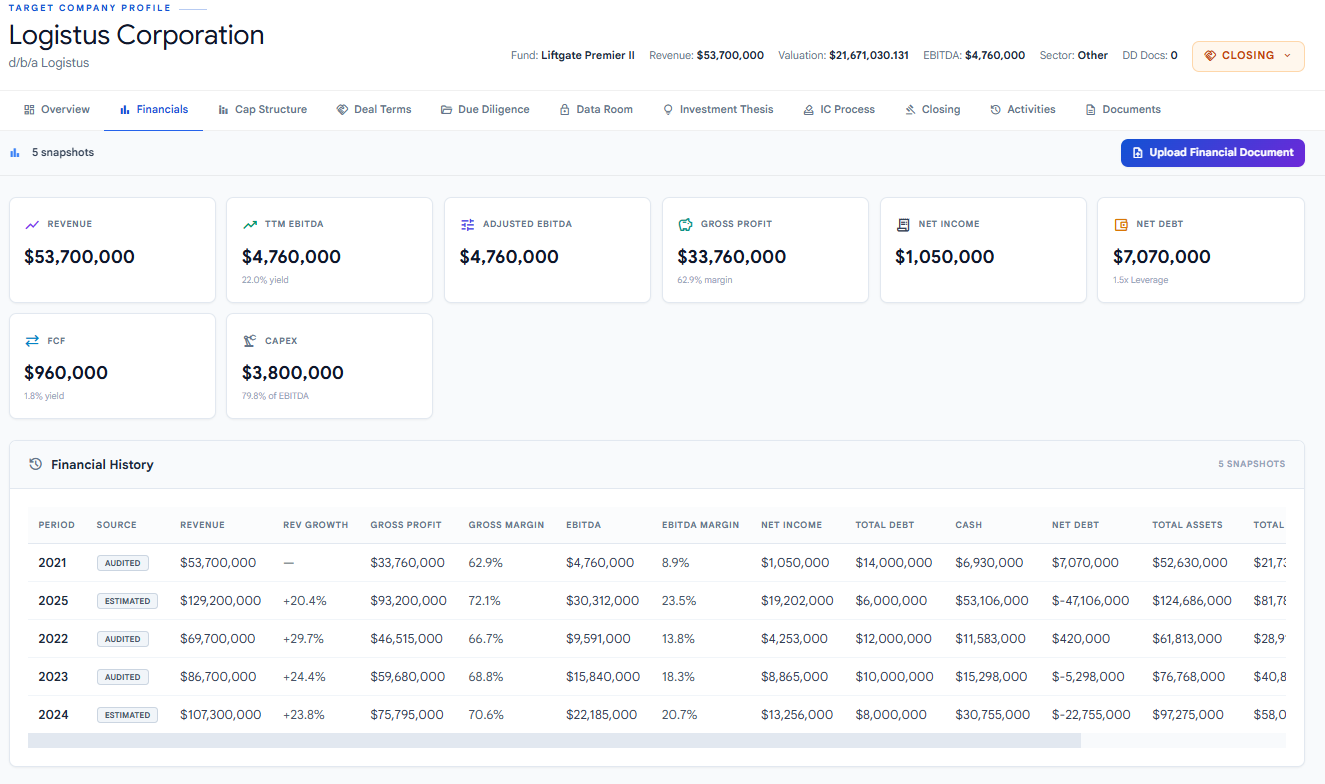Click the Fund name Liftgate Premier II

(x=588, y=56)
